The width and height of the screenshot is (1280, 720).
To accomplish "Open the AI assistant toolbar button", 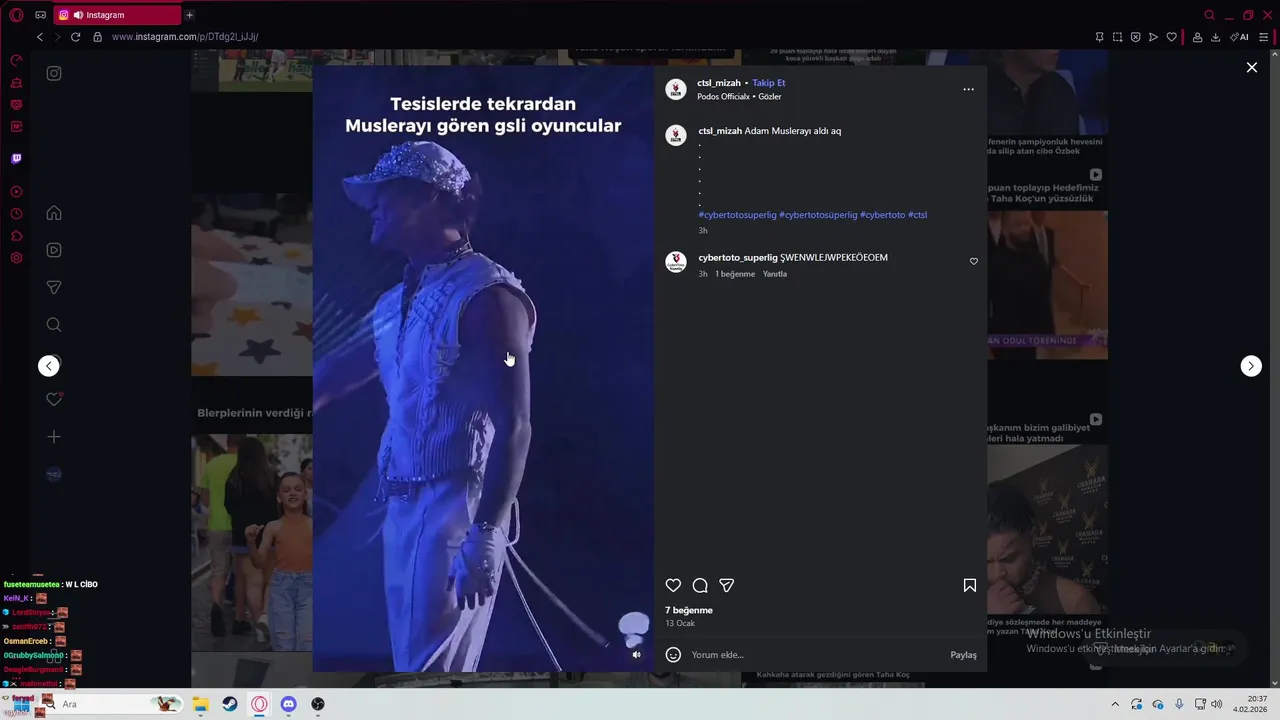I will 1239,37.
